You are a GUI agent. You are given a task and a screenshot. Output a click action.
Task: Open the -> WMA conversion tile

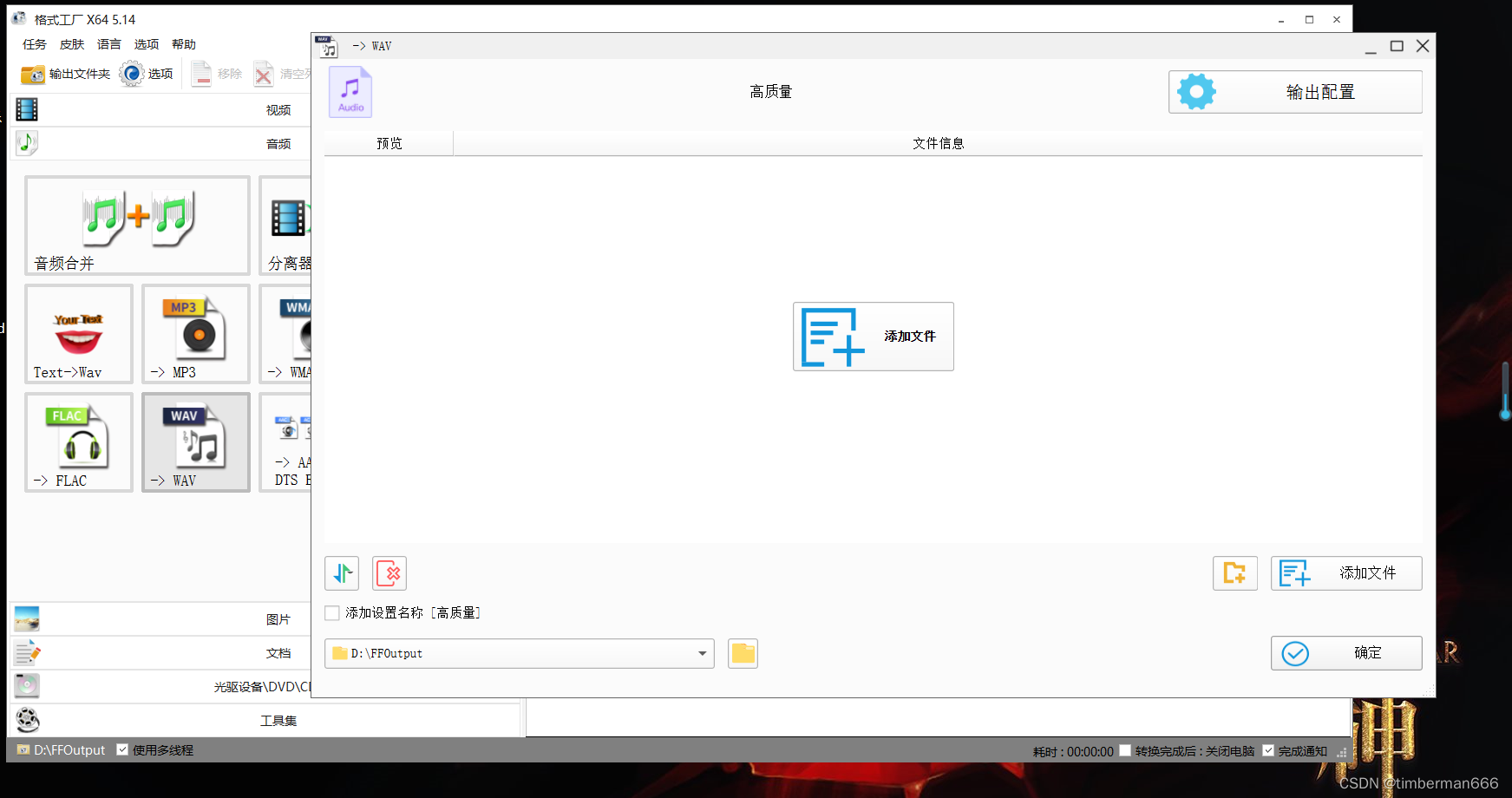(285, 334)
